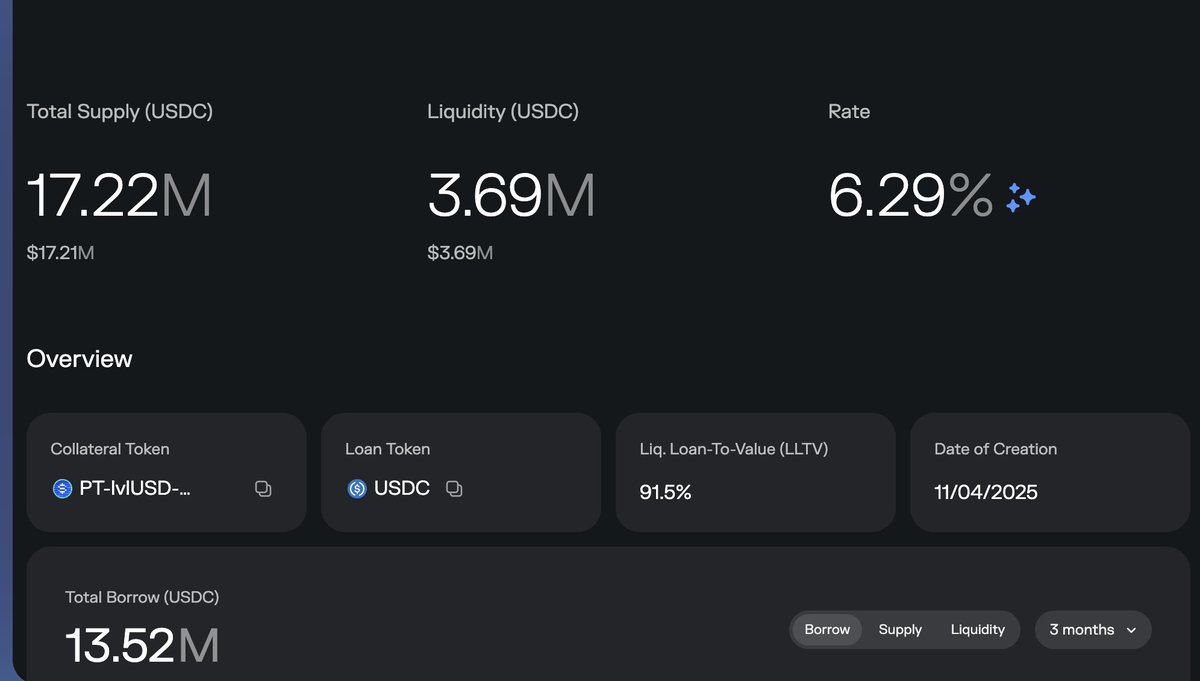The width and height of the screenshot is (1200, 681).
Task: Click the chevron arrow in timeframe selector
Action: (x=1132, y=631)
